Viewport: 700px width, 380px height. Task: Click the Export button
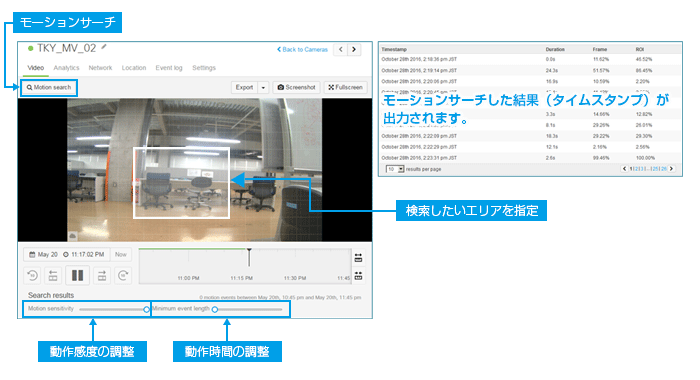(244, 88)
